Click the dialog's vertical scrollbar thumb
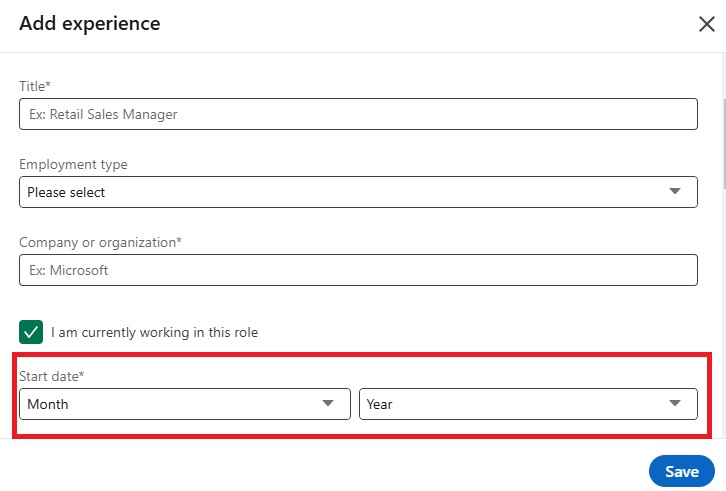Image resolution: width=726 pixels, height=491 pixels. coord(724,144)
